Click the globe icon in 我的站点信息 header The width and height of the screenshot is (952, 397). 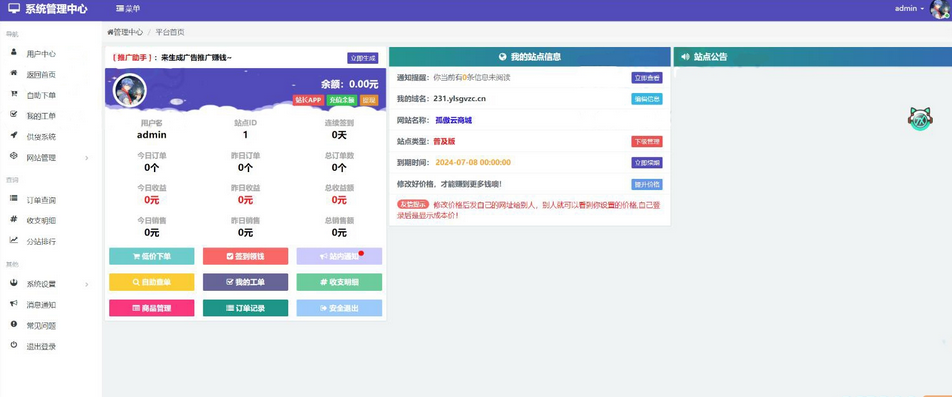click(503, 56)
